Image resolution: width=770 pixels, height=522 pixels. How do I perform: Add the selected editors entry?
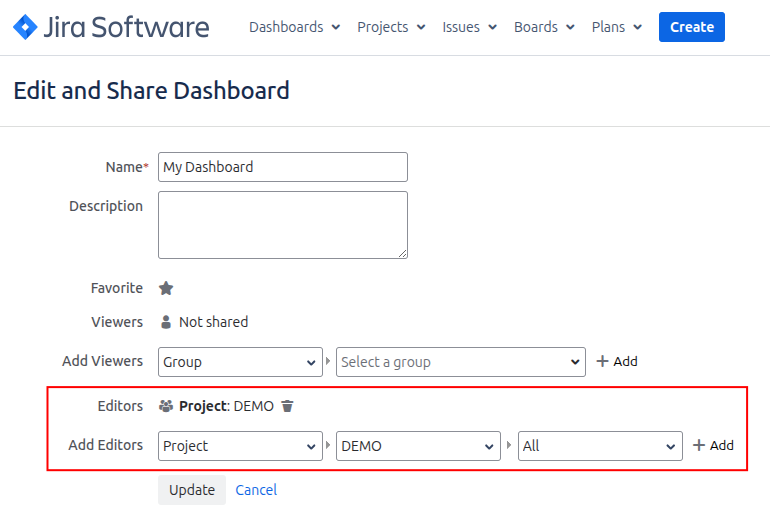[713, 445]
